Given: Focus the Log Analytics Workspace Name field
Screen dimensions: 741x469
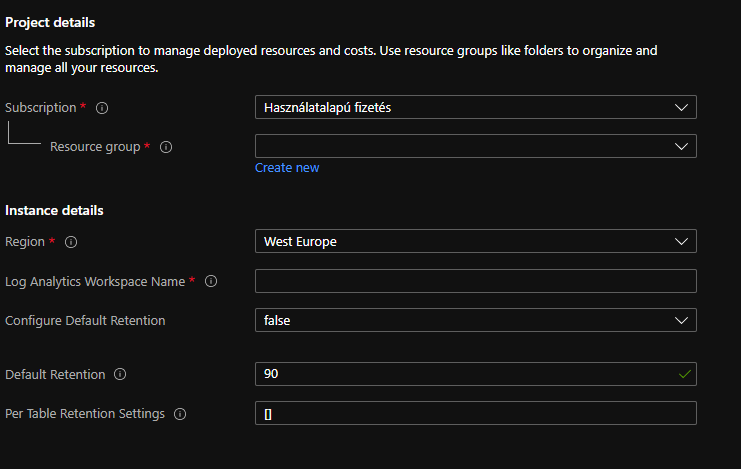Looking at the screenshot, I should tap(475, 281).
